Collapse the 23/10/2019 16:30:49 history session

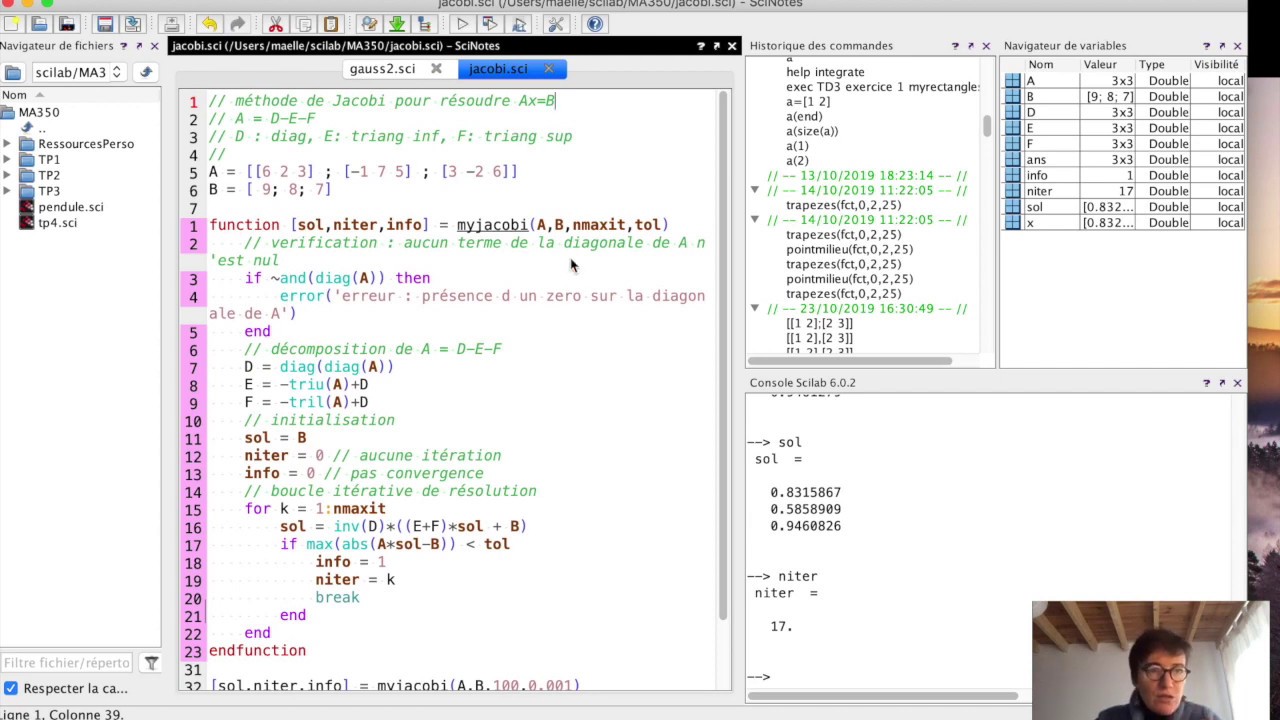pos(755,309)
